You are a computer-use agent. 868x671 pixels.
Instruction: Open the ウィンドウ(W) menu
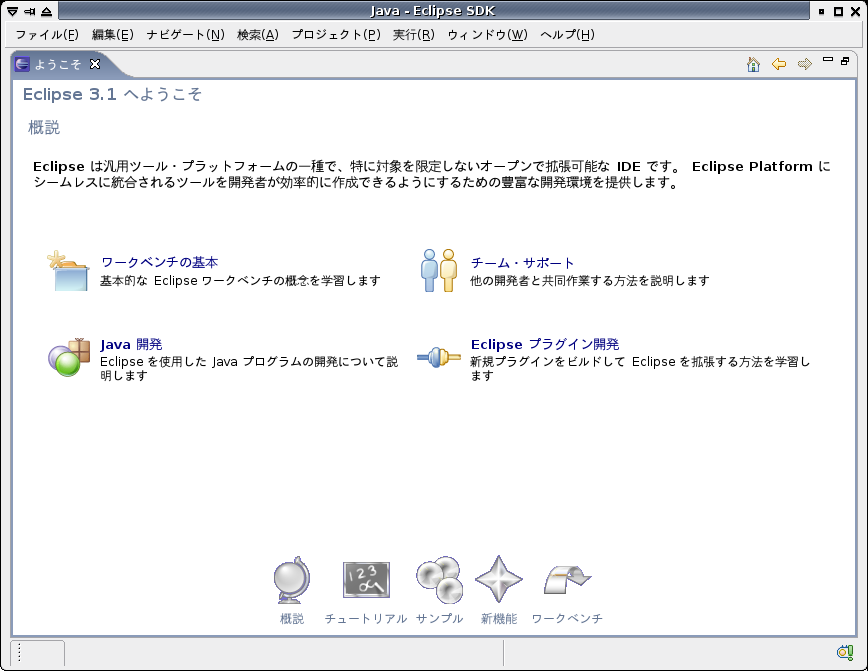487,35
